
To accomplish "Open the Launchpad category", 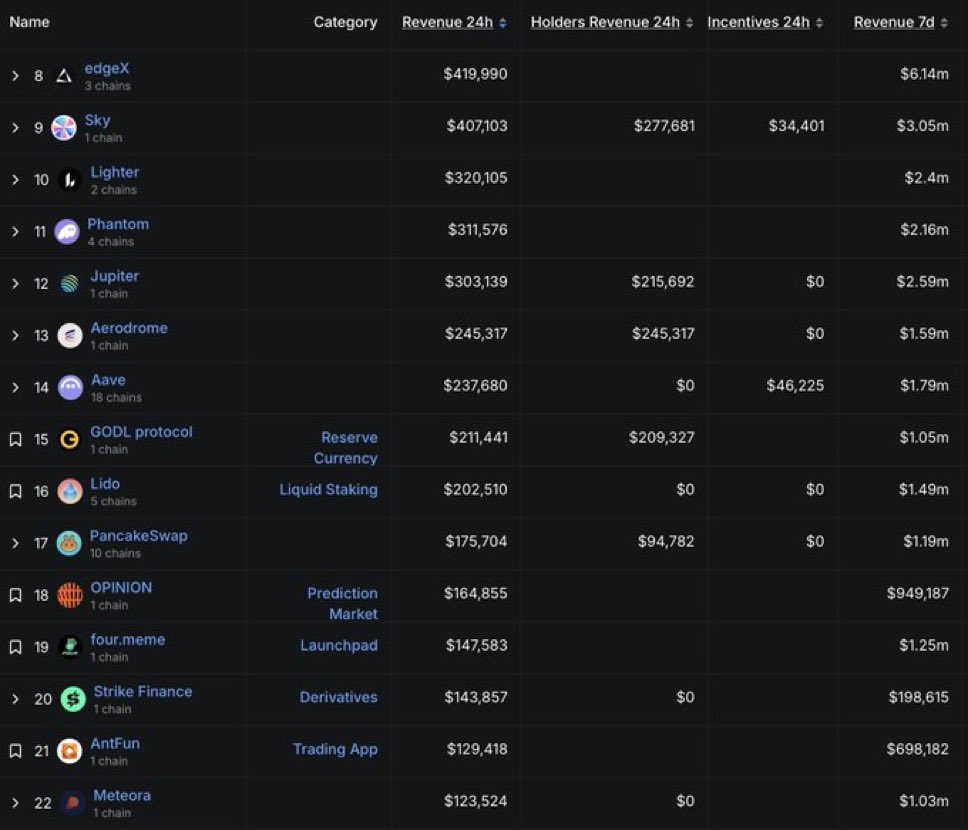I will coord(339,645).
